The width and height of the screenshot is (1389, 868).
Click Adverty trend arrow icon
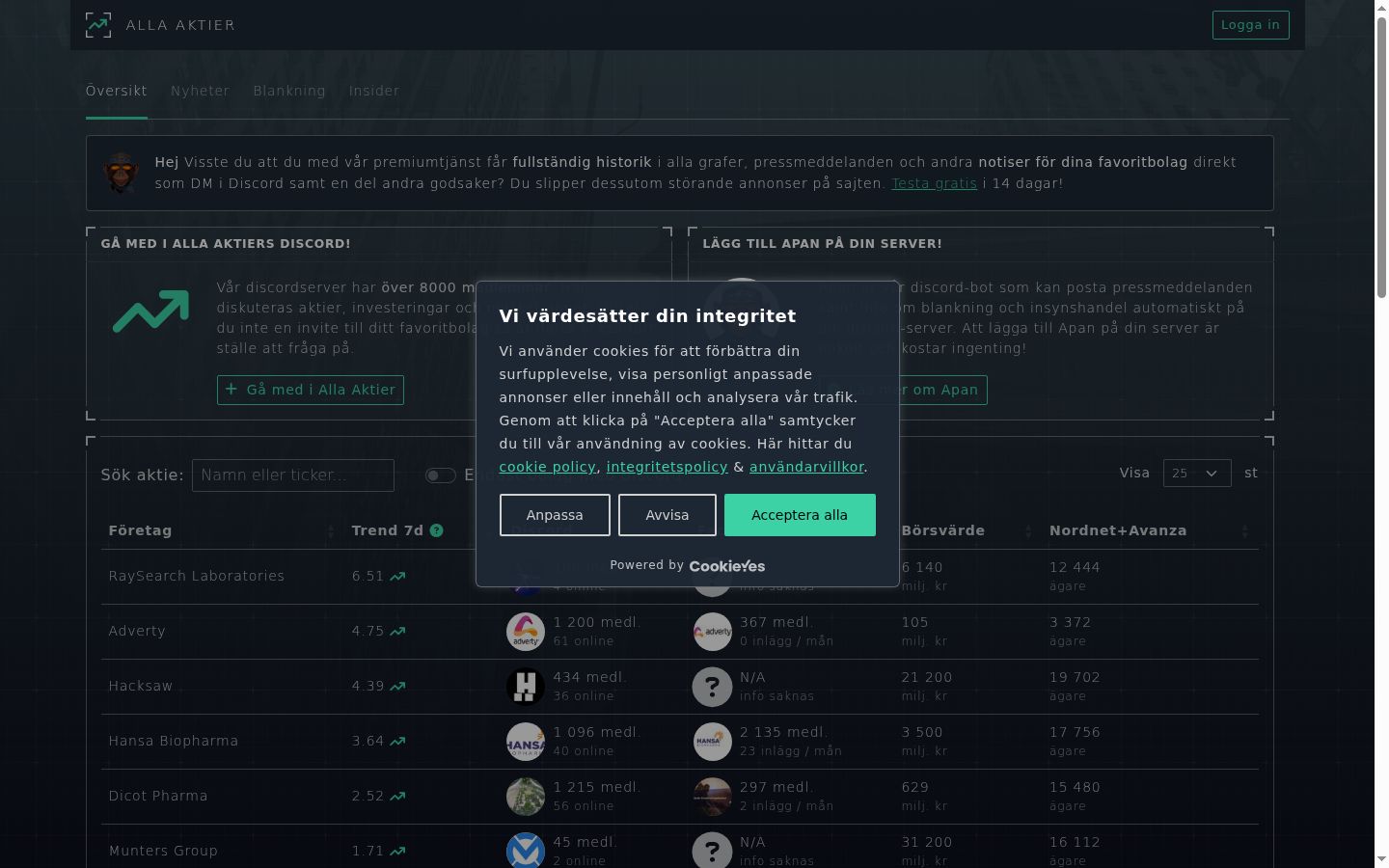(x=397, y=632)
